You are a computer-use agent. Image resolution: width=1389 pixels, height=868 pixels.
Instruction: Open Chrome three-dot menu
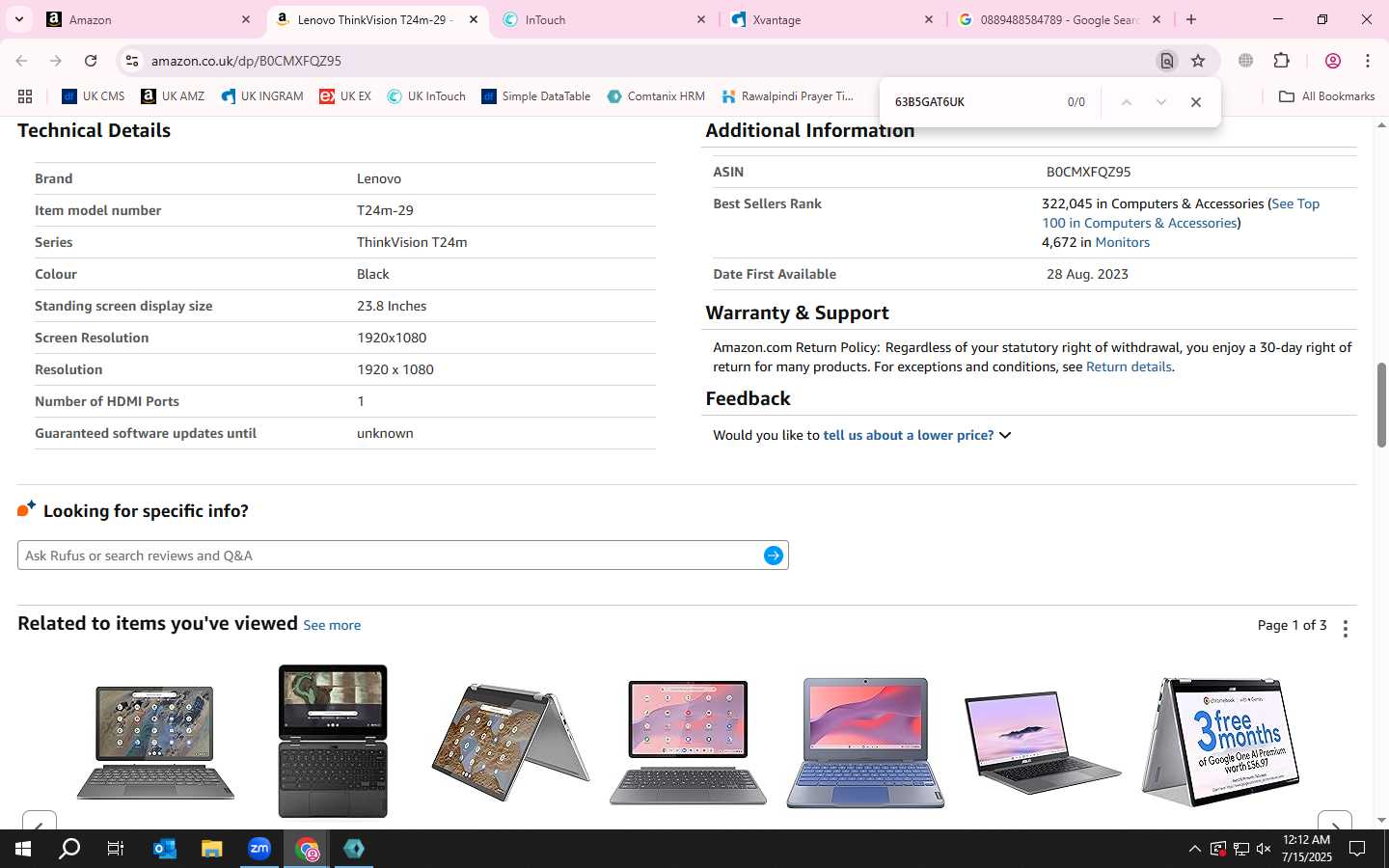pos(1368,61)
